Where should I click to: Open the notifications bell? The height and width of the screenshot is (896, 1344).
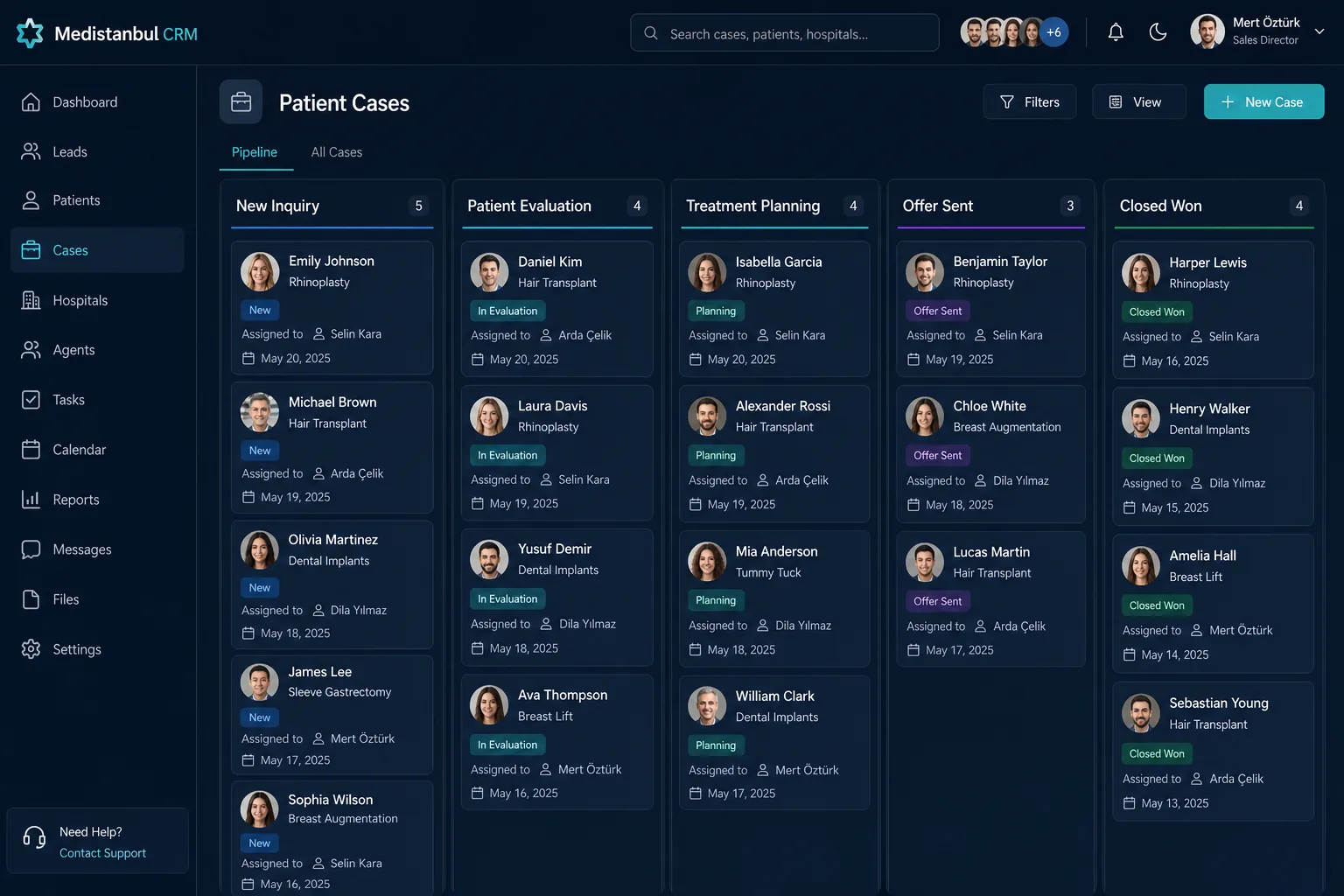[x=1116, y=32]
